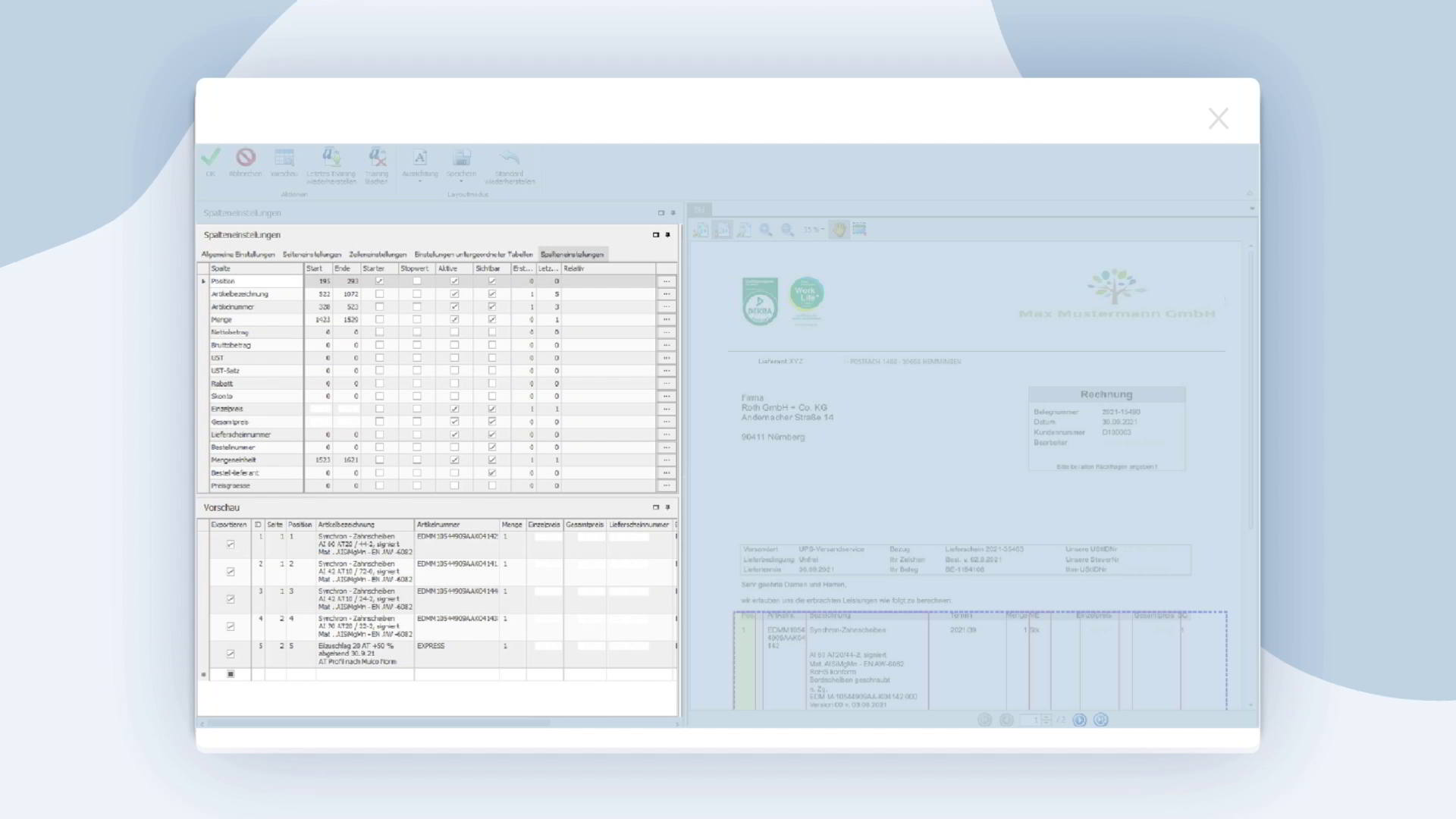Click the selection marquee tool icon in viewer
Screen dimensions: 1456x819
[859, 229]
